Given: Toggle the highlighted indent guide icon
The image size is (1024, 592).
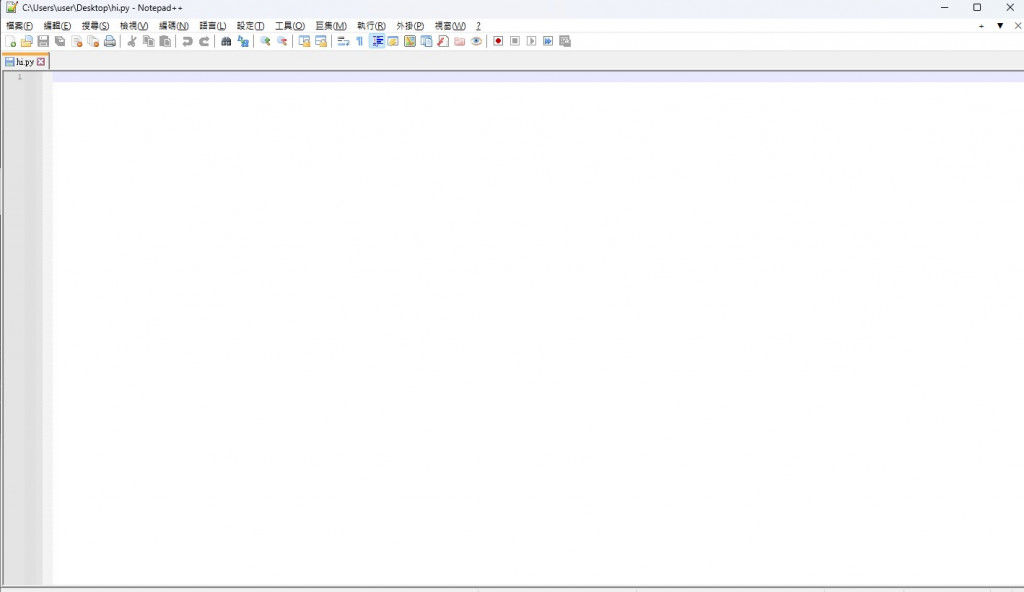Looking at the screenshot, I should [377, 41].
